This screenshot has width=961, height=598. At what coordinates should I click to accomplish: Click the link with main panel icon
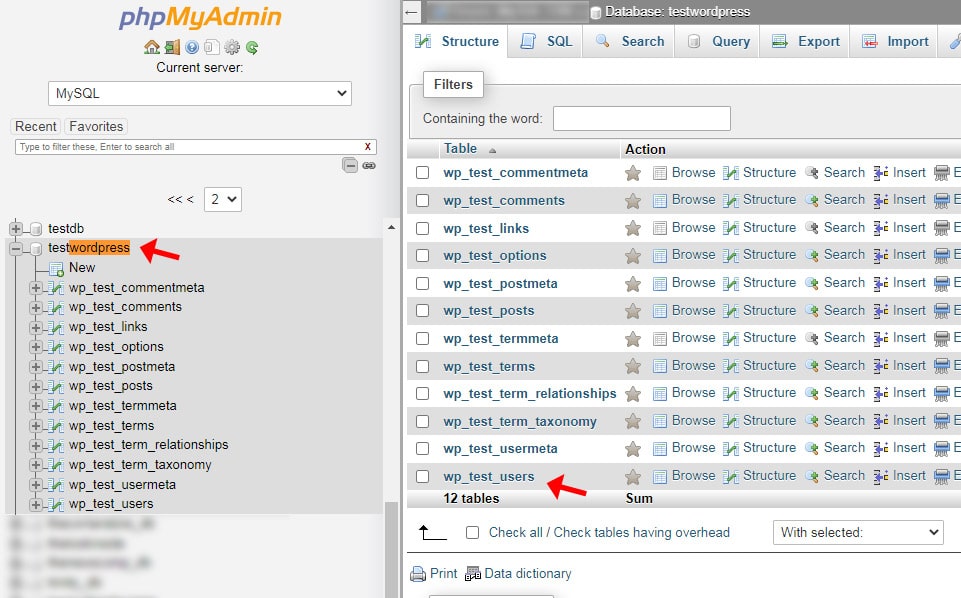[x=369, y=165]
